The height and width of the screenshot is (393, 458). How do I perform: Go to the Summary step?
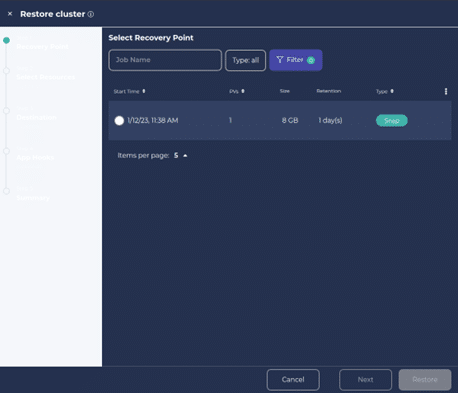[33, 198]
